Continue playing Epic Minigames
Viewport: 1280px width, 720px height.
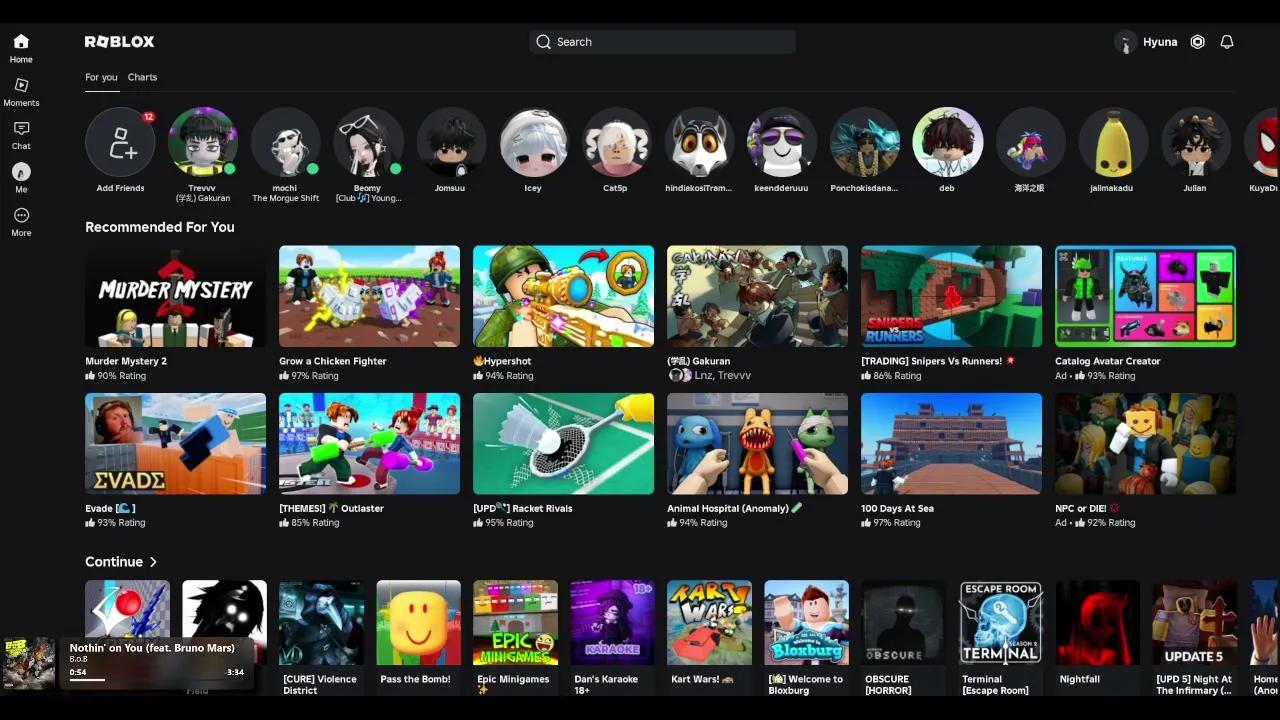click(x=515, y=622)
